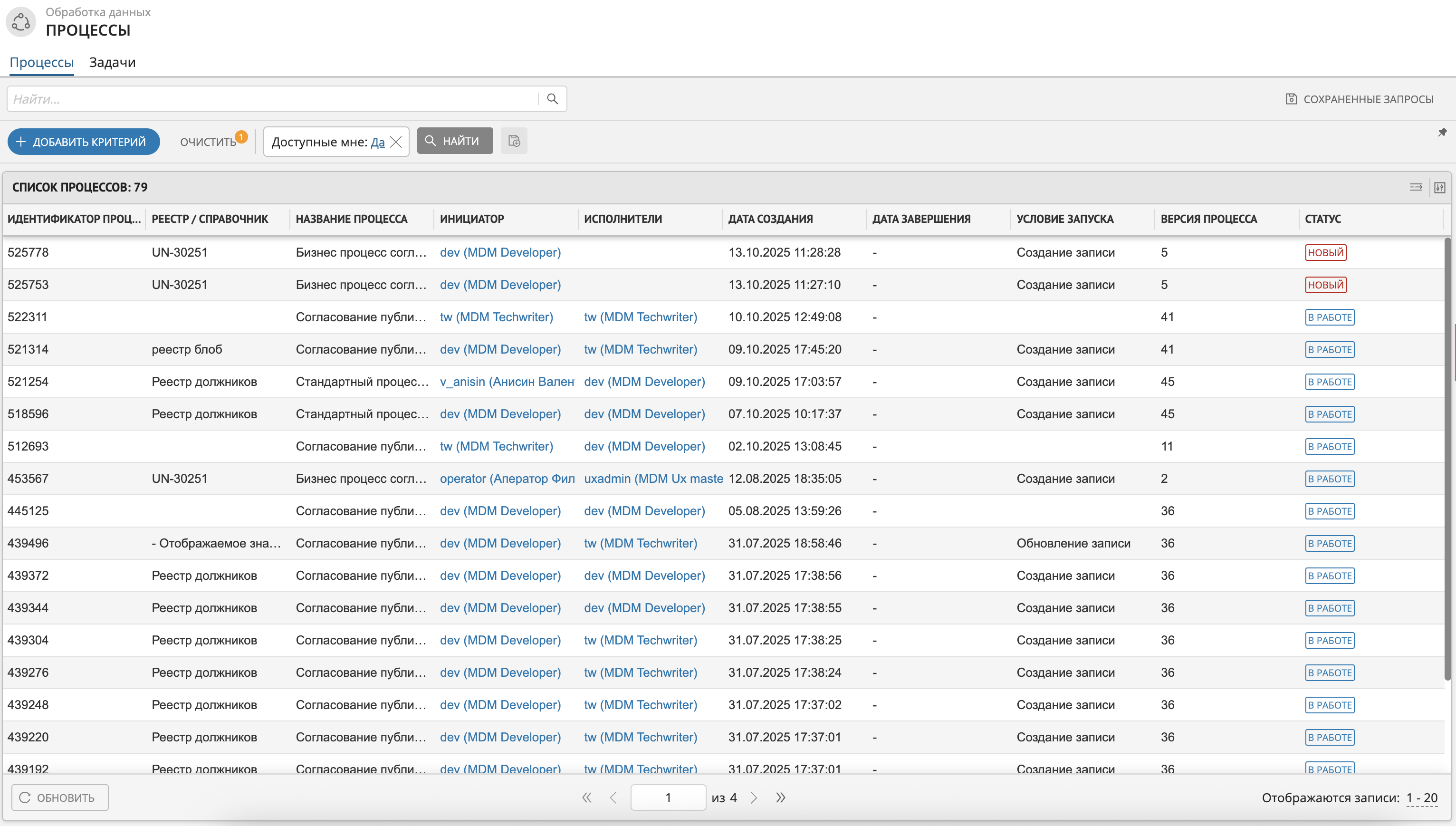The height and width of the screenshot is (826, 1456).
Task: Click the pin icon on criteria panel
Action: tap(1442, 132)
